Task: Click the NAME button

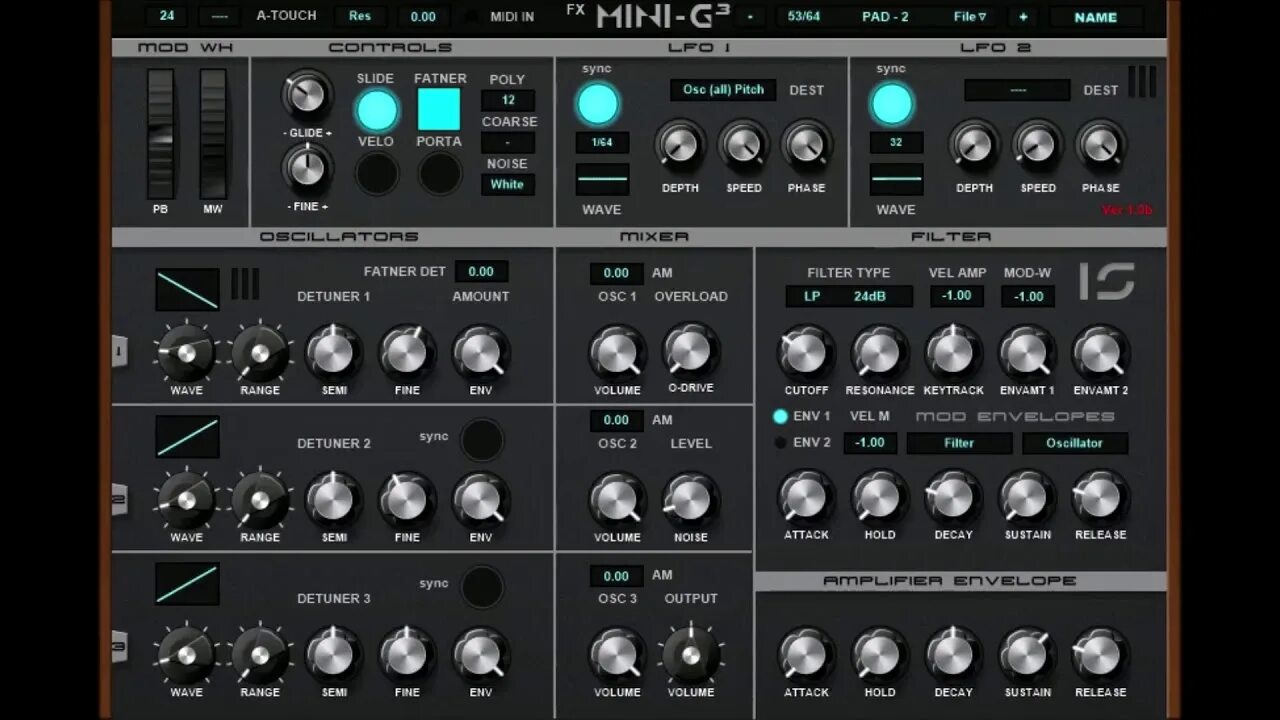Action: pos(1095,17)
